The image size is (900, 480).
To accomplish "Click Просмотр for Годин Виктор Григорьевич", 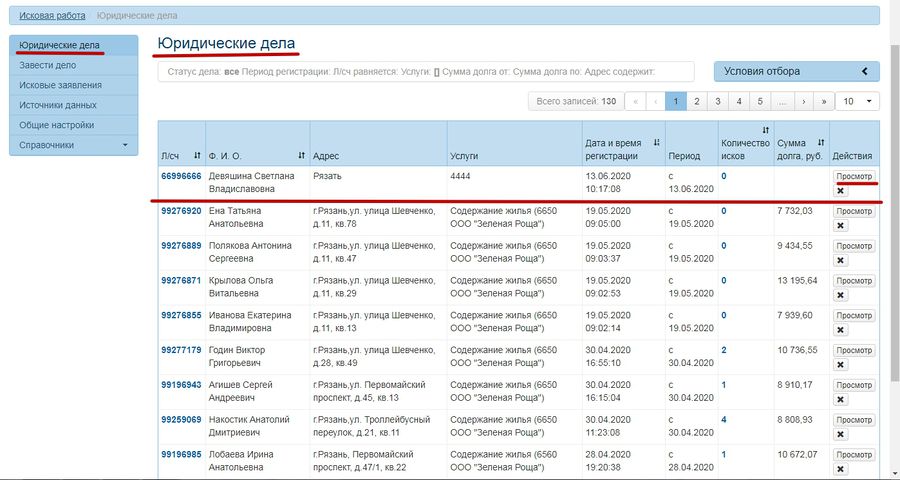I will point(854,350).
